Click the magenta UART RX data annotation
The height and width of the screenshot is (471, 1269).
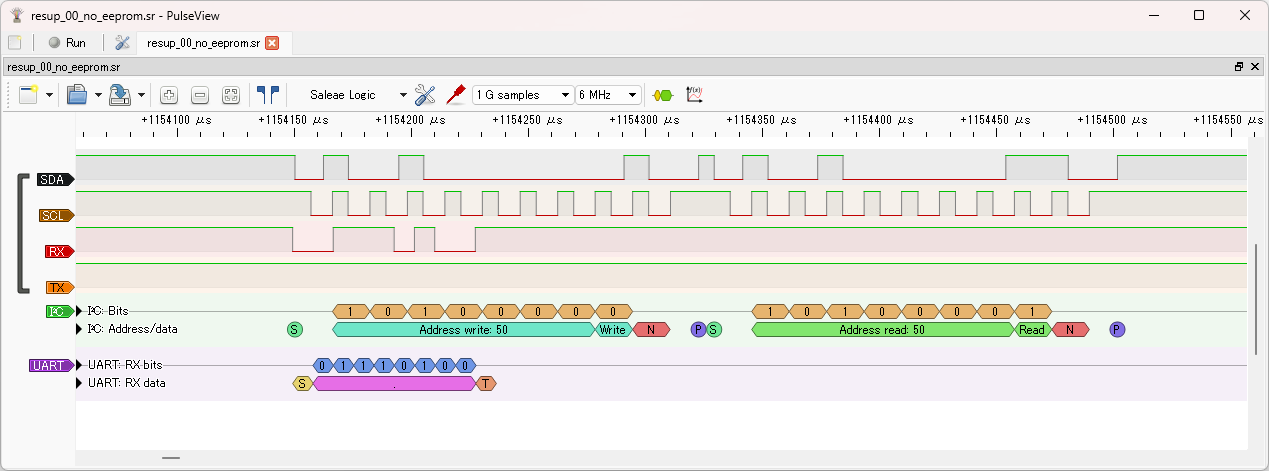pos(395,383)
